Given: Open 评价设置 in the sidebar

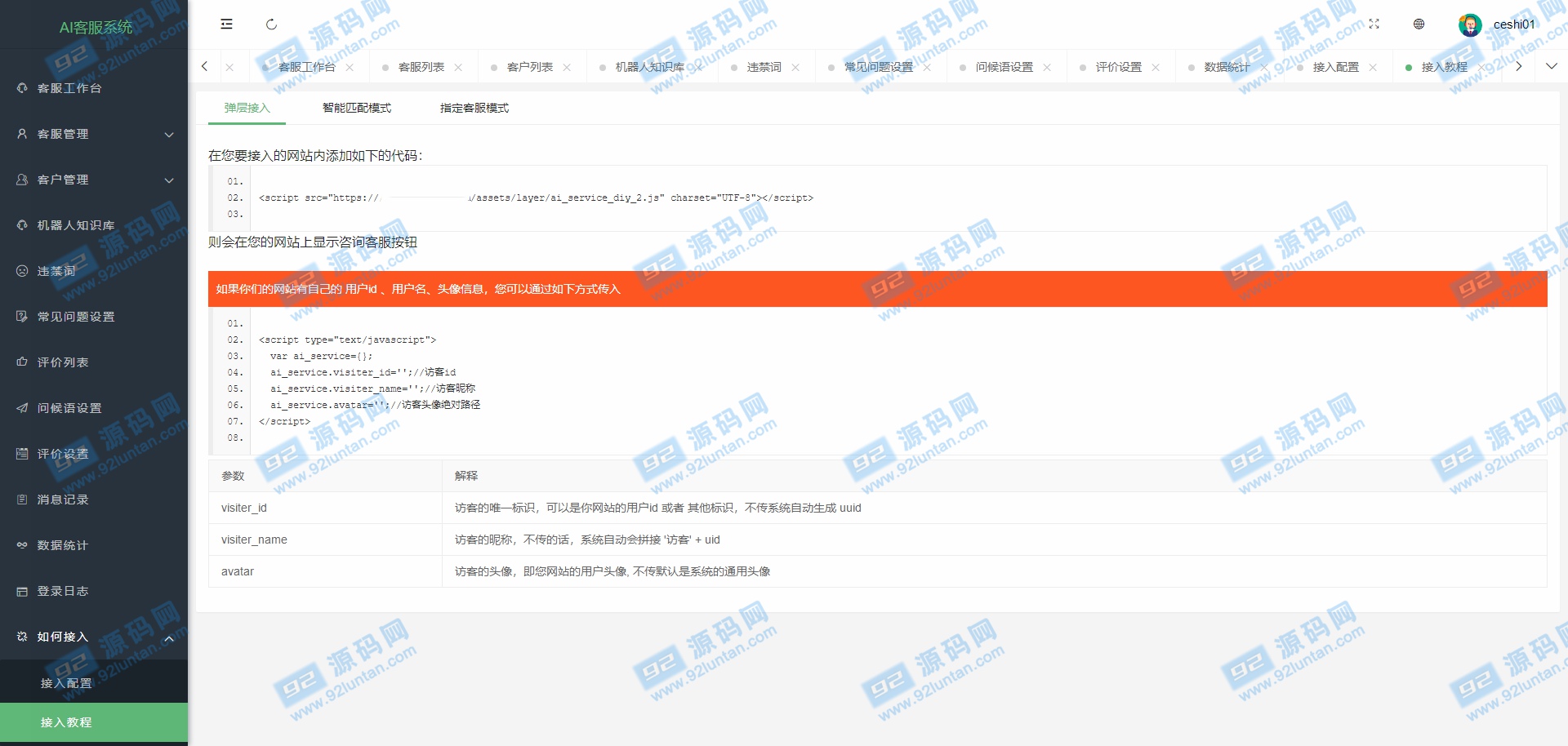Looking at the screenshot, I should pos(94,454).
